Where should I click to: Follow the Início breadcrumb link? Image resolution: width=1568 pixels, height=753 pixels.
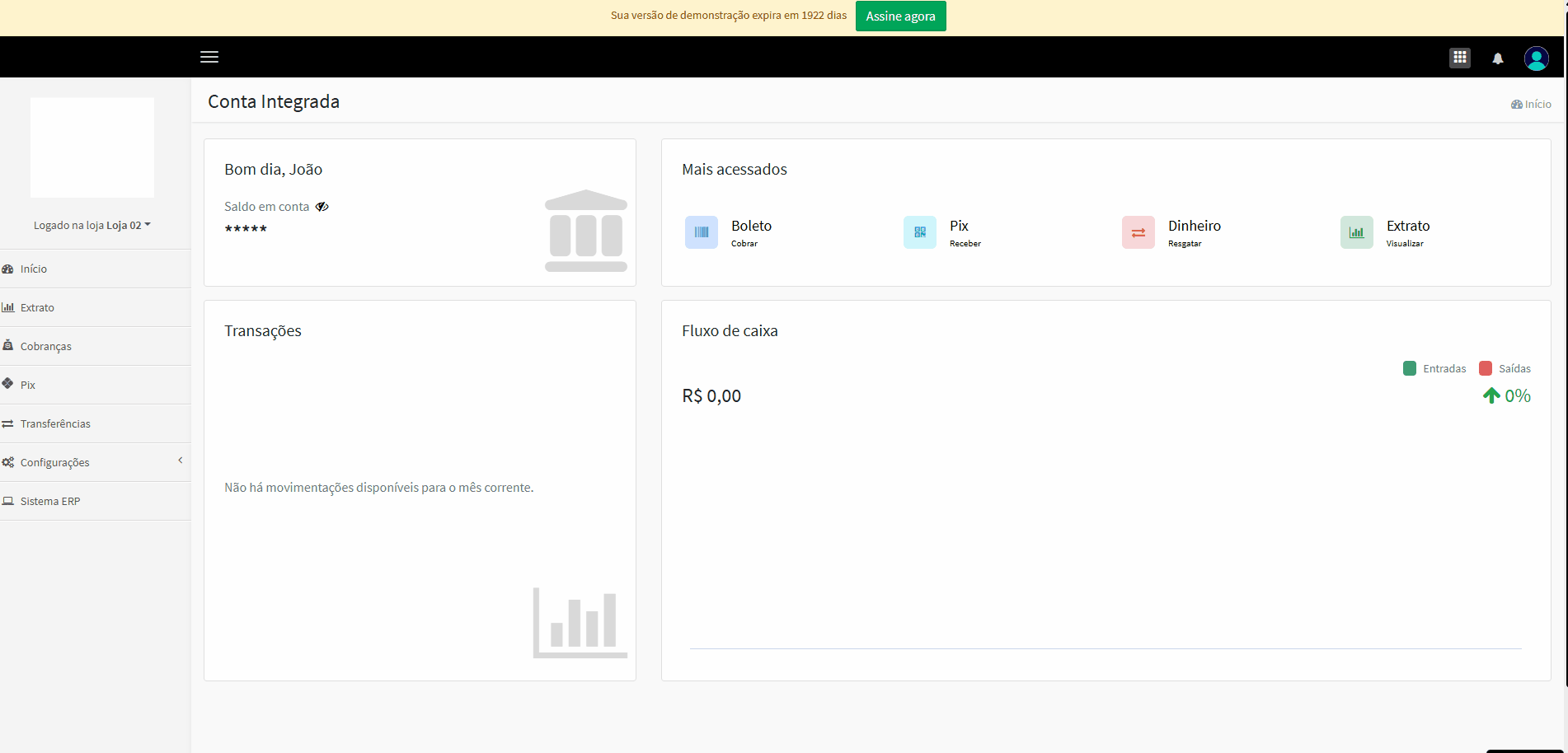click(x=1531, y=104)
